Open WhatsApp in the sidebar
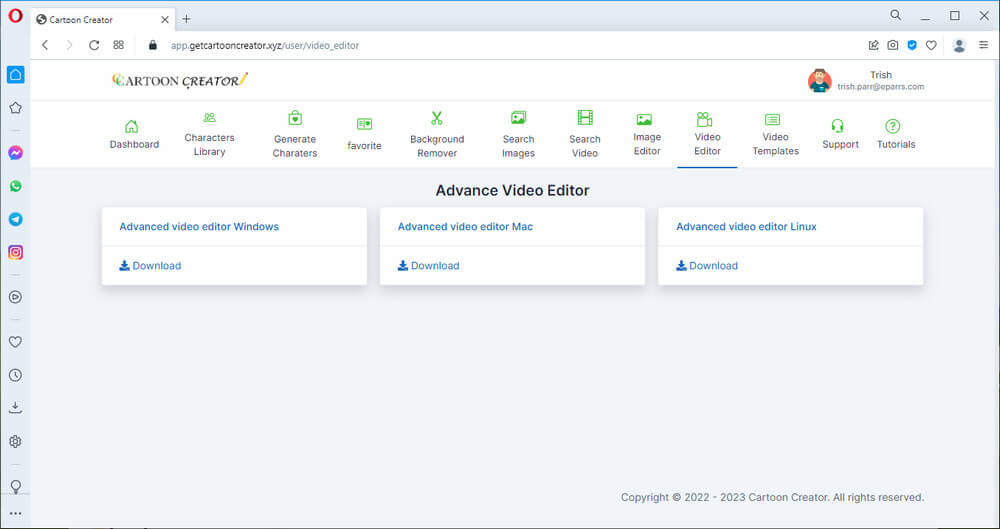The image size is (1000, 529). tap(16, 186)
